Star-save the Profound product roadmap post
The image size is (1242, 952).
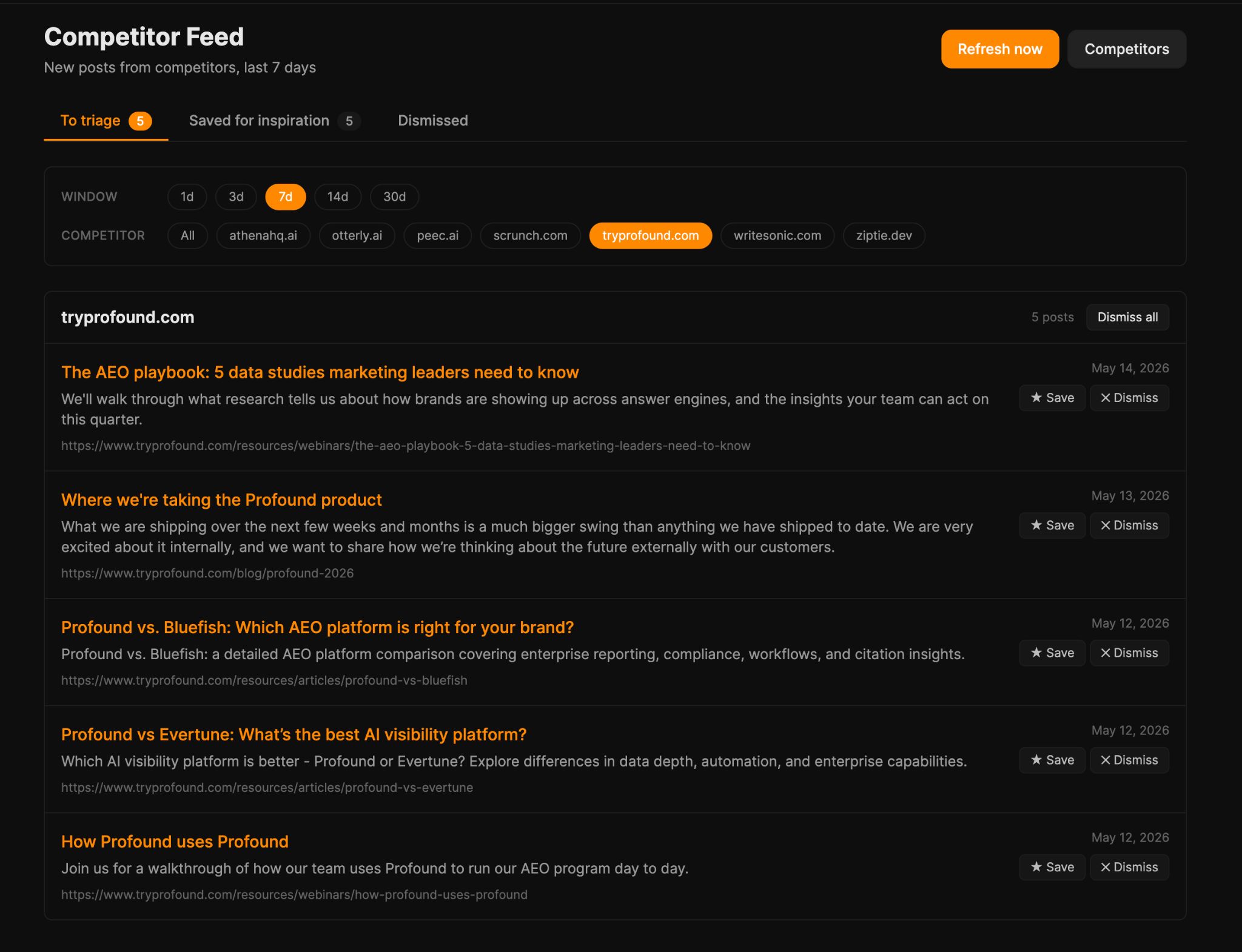[1052, 525]
